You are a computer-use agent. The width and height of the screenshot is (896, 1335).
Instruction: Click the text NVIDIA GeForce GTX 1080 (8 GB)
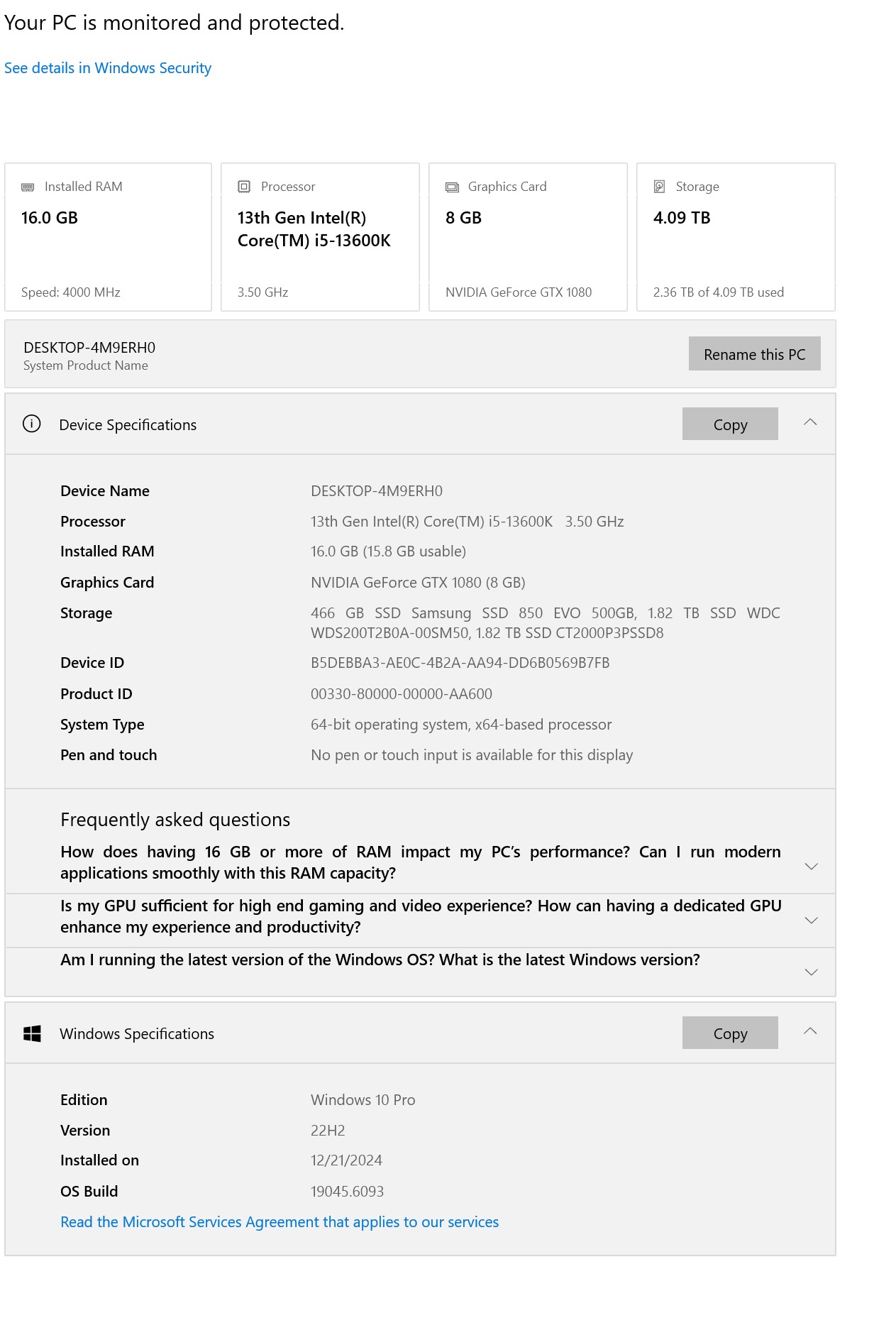(x=418, y=583)
